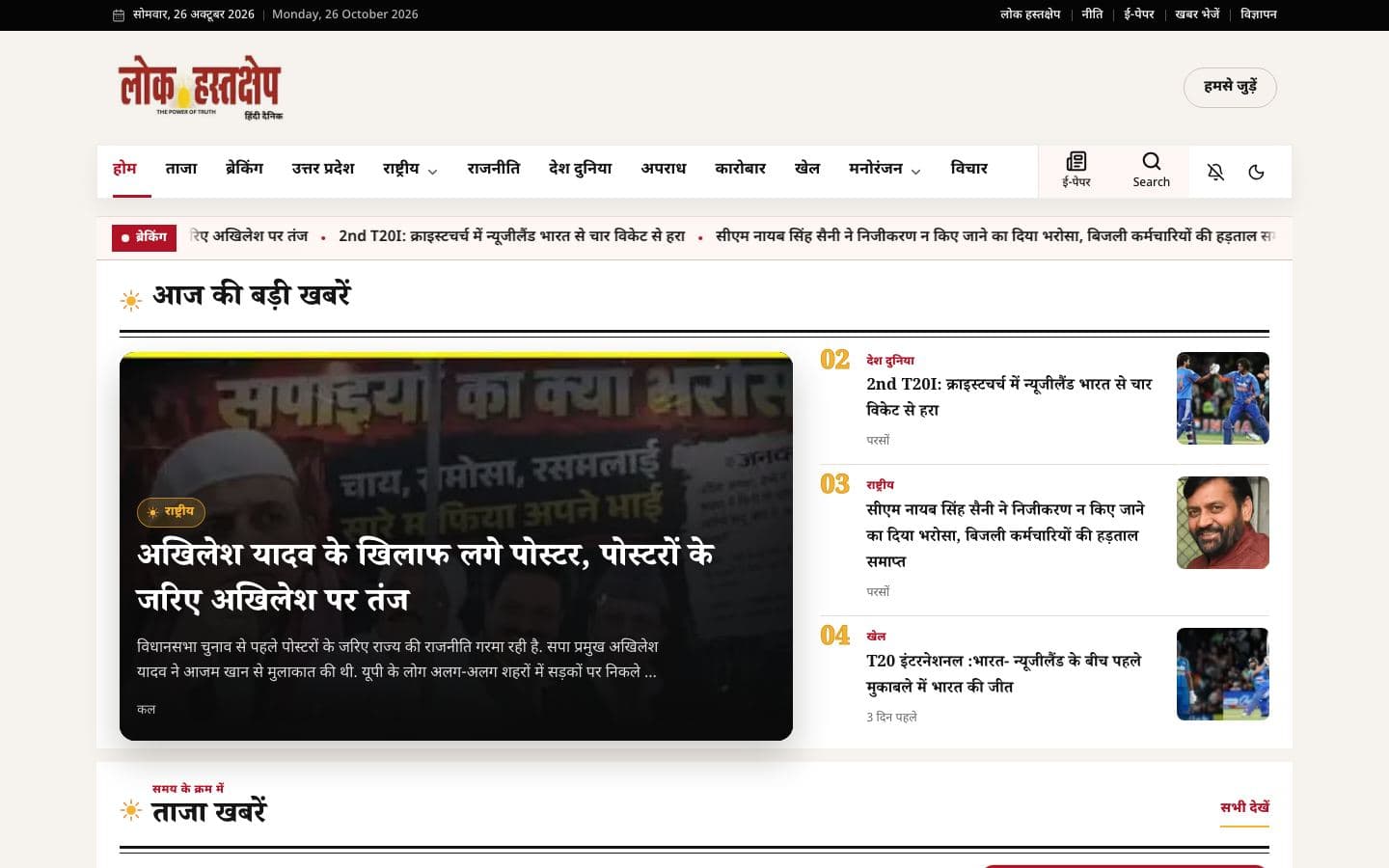Open the 2nd T20I ticker headline

(511, 236)
